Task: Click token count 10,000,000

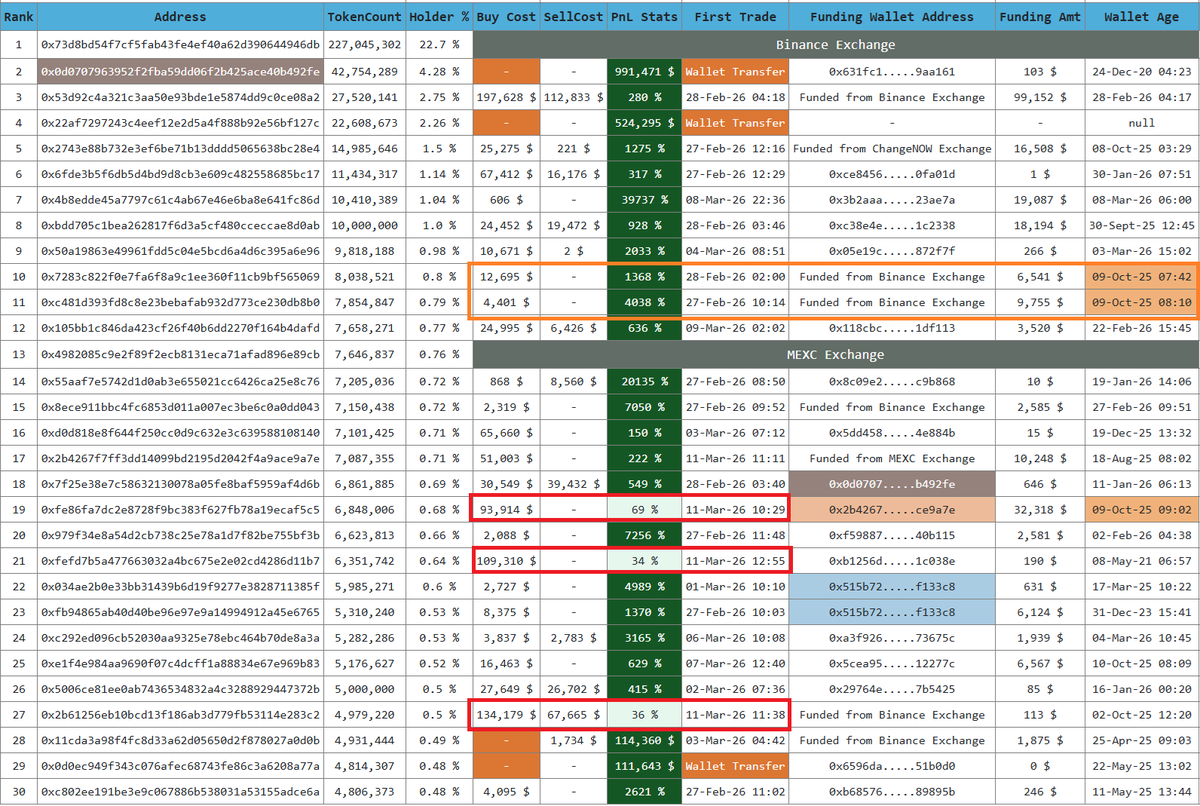Action: [364, 225]
